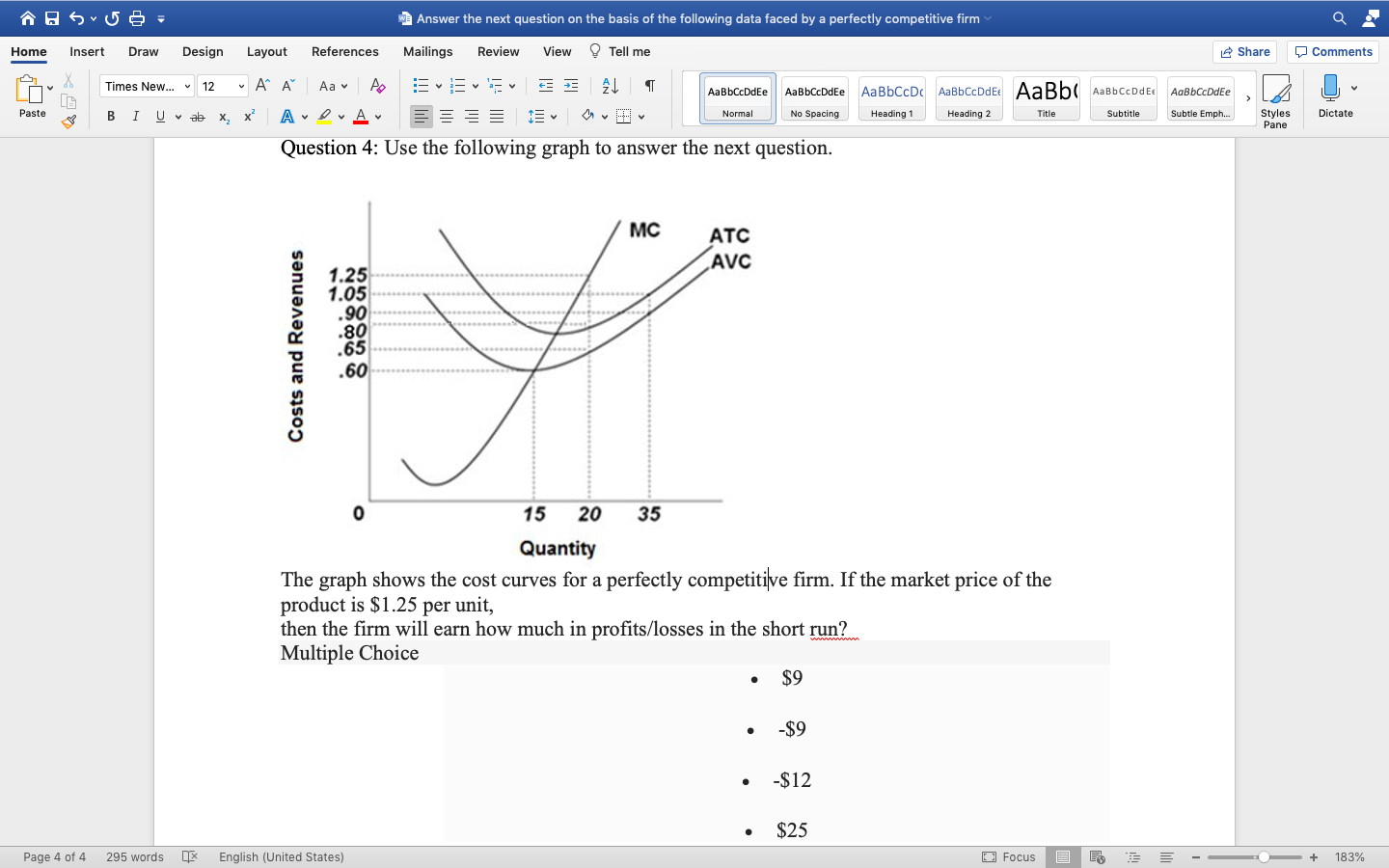Toggle paragraph marks display
The image size is (1389, 868).
(x=650, y=86)
